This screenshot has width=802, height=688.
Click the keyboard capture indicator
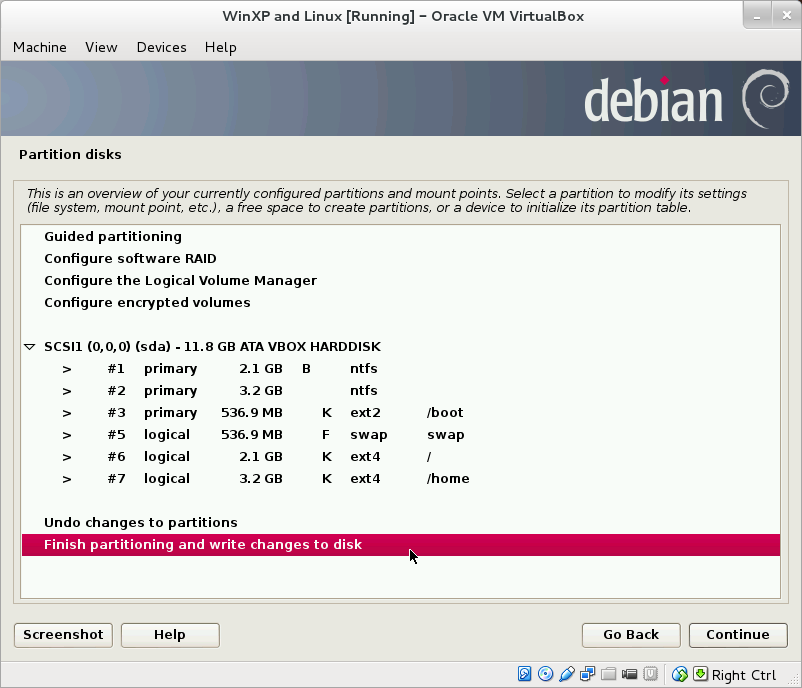700,674
